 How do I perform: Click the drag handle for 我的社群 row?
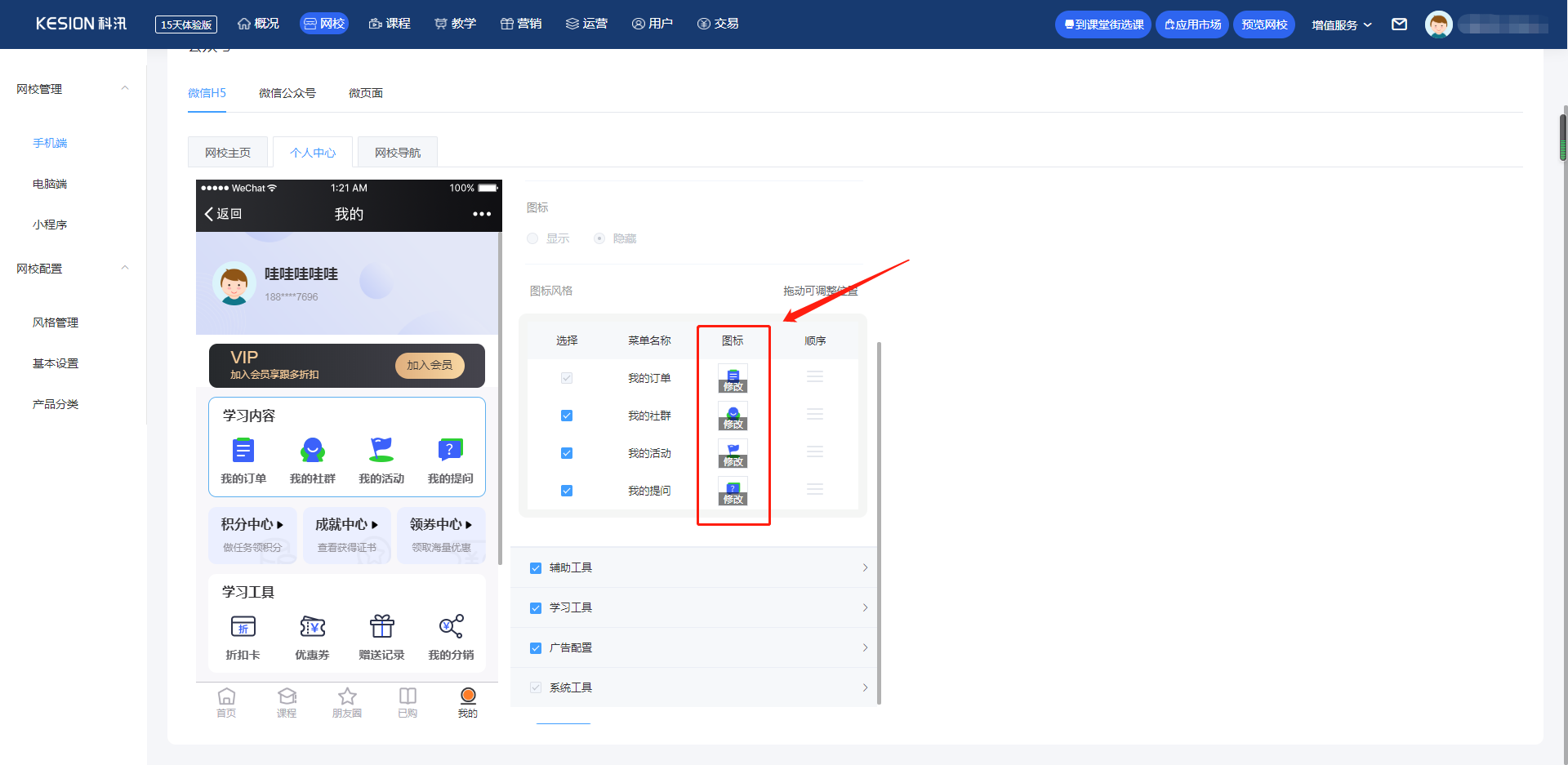click(x=815, y=415)
